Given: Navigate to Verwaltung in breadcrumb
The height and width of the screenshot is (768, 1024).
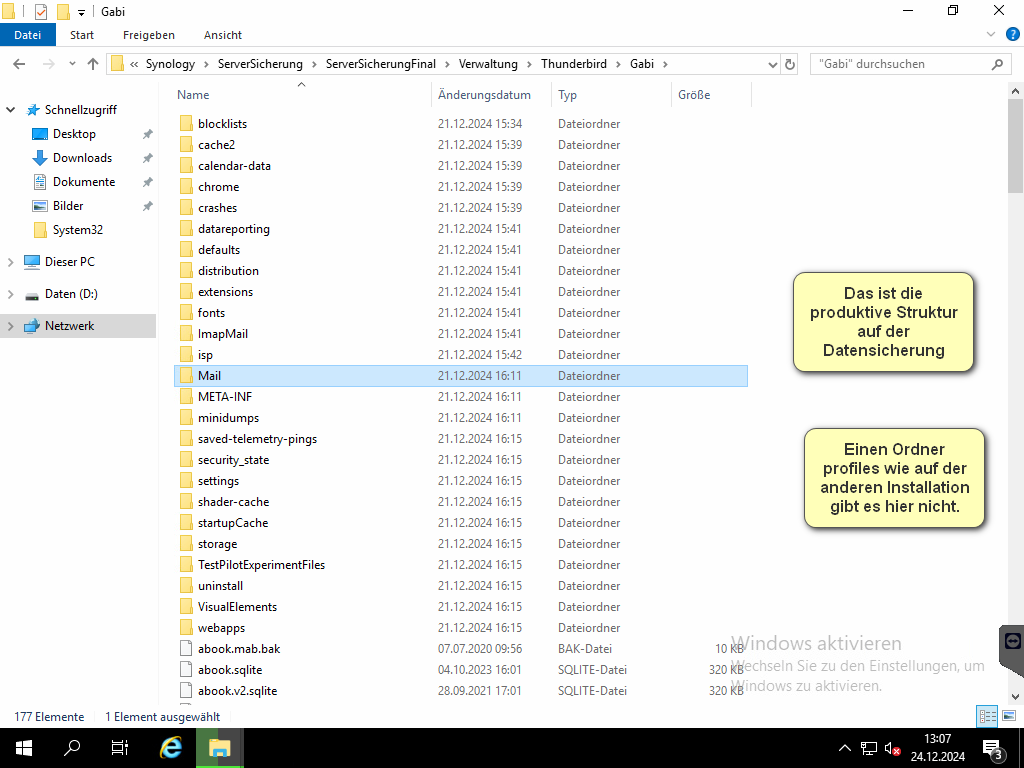Looking at the screenshot, I should tap(488, 64).
